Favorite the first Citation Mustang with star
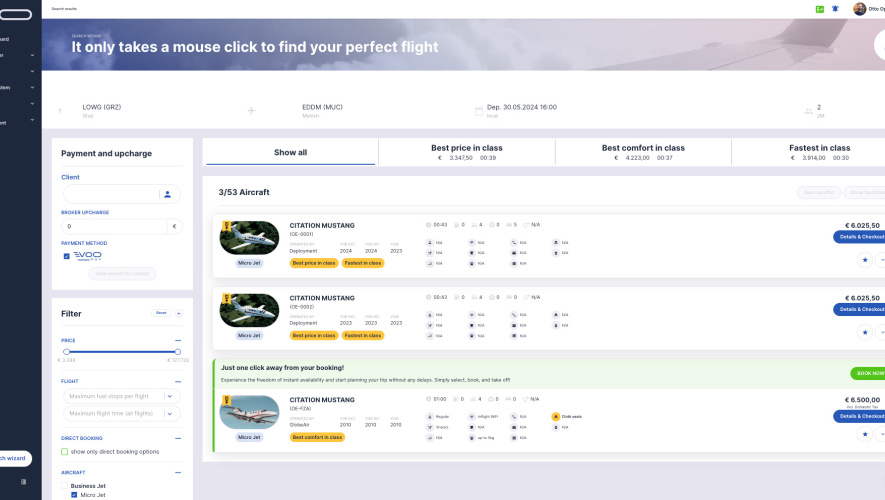The height and width of the screenshot is (500, 885). pos(864,259)
